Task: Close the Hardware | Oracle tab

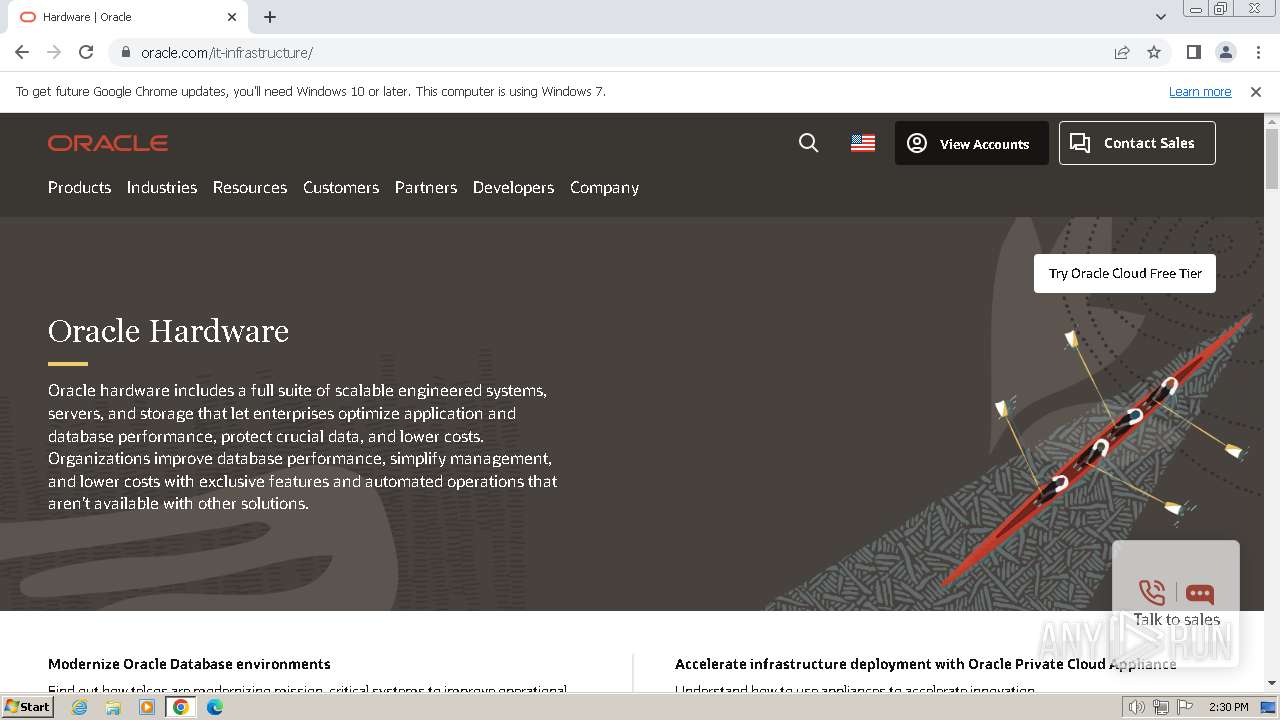Action: [232, 17]
